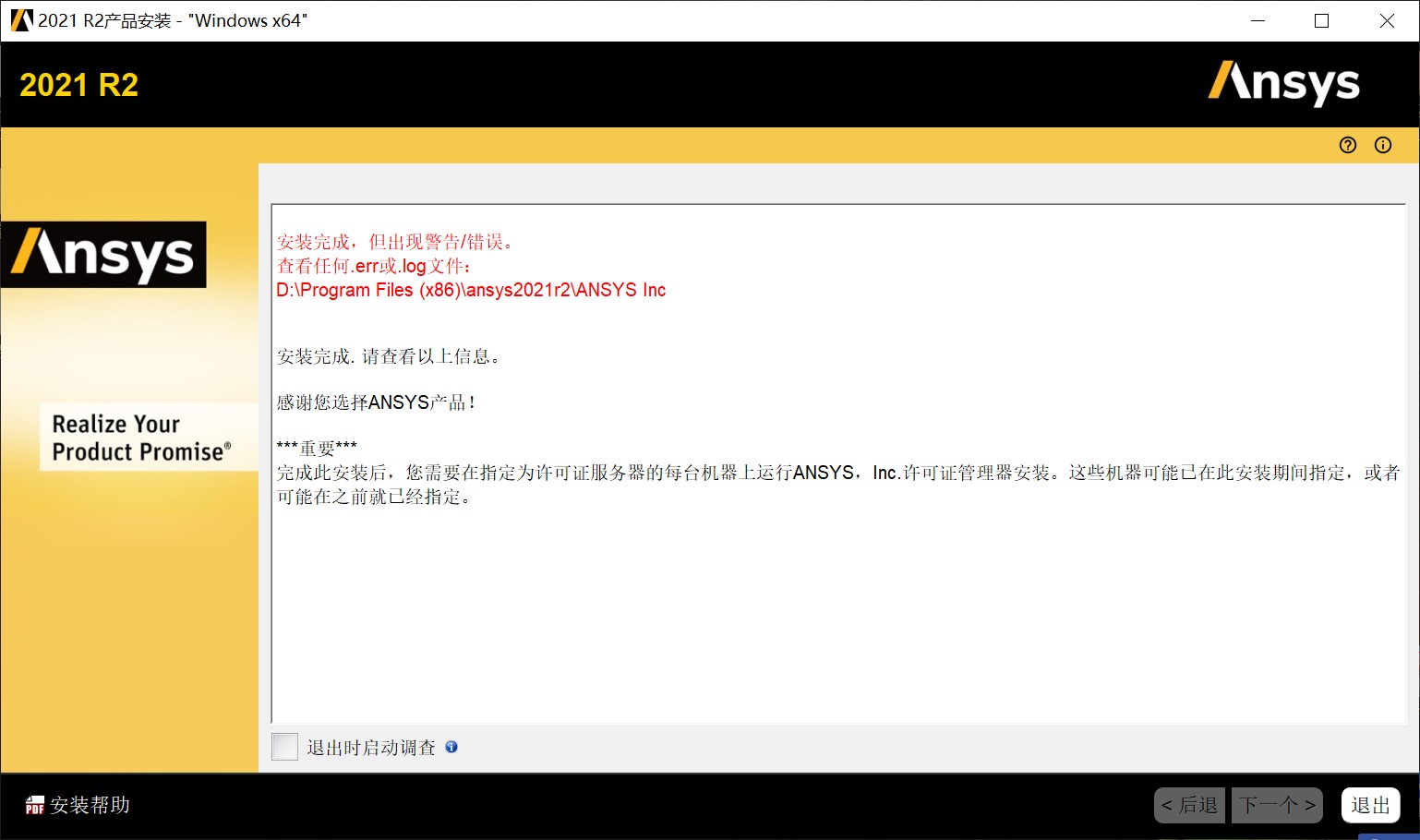Click the Ansys title bar app icon

[x=21, y=20]
